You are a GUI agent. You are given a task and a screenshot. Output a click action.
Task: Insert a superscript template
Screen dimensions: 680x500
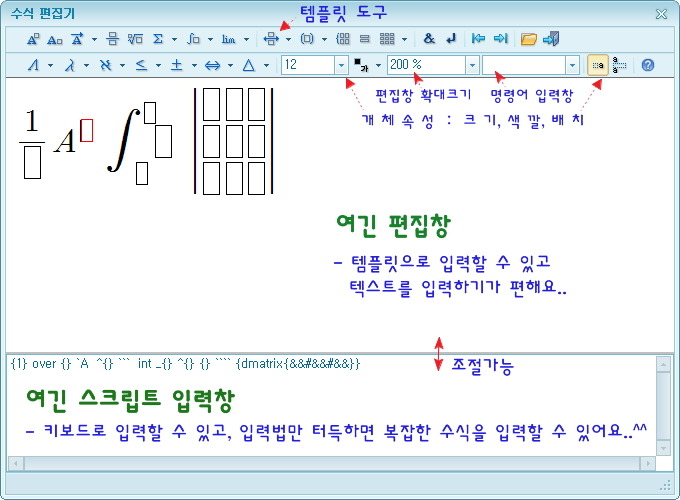(x=33, y=39)
